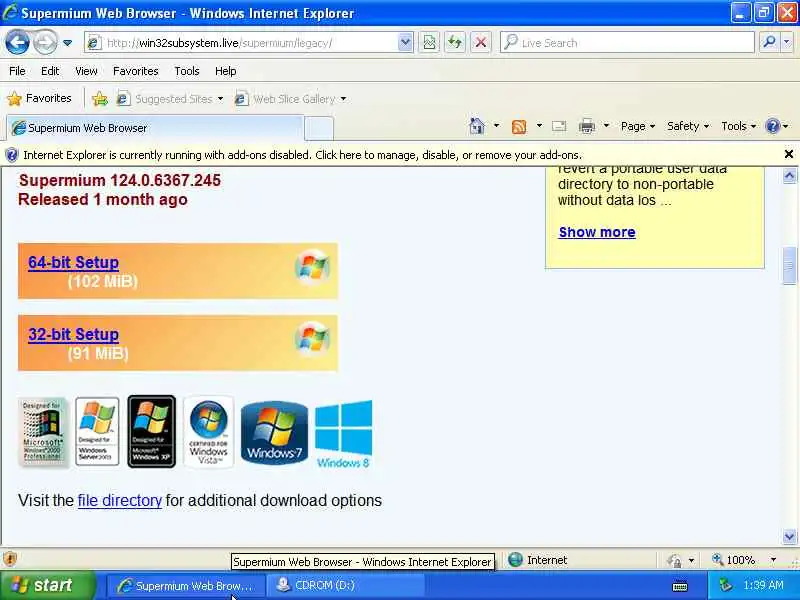Open the Page command bar menu
The image size is (800, 600).
coord(638,126)
